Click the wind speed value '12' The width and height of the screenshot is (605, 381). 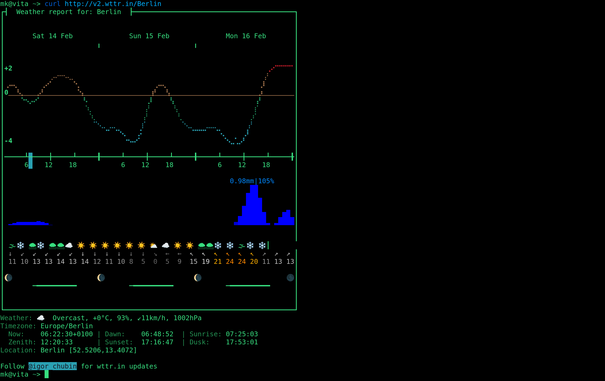[x=97, y=261]
